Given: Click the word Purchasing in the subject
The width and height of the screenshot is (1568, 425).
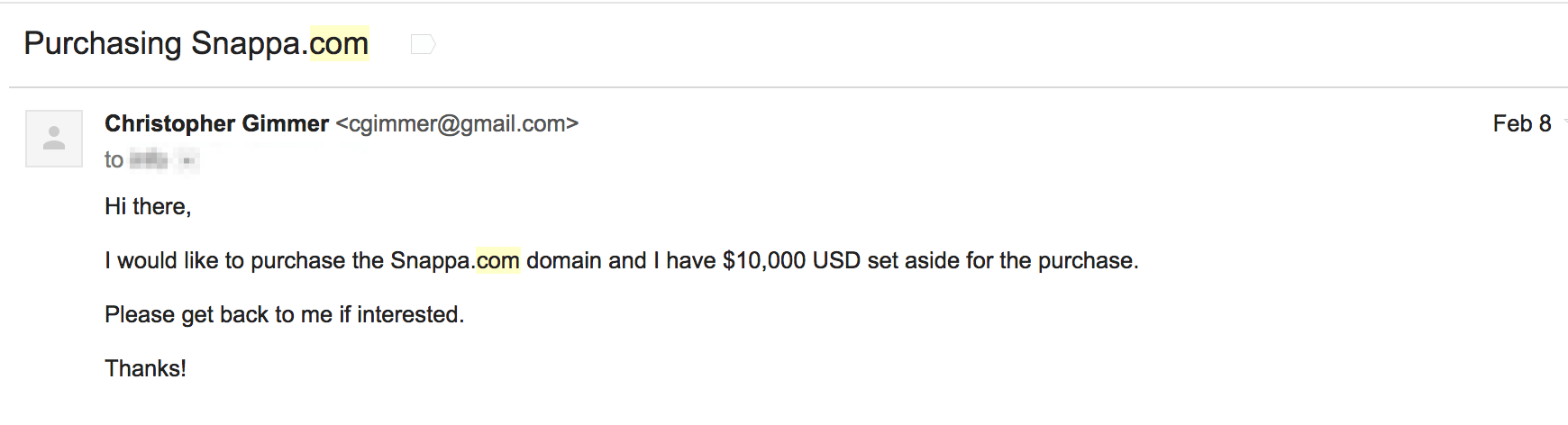Looking at the screenshot, I should [103, 43].
